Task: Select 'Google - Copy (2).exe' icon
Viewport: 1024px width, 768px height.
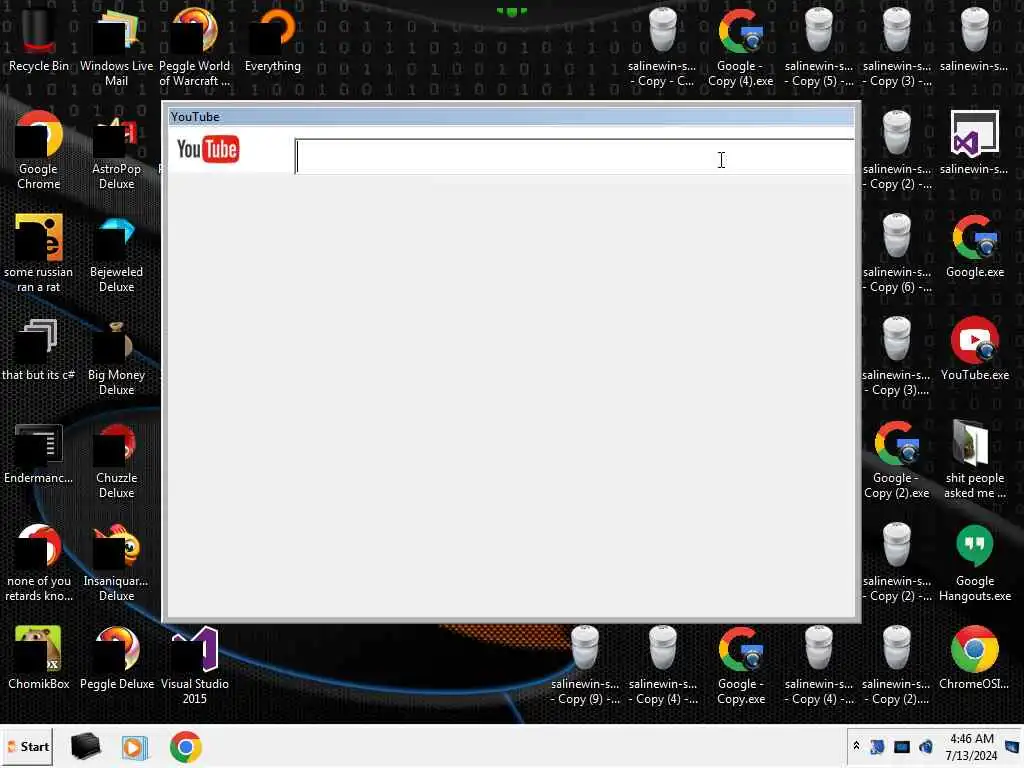Action: coord(897,458)
